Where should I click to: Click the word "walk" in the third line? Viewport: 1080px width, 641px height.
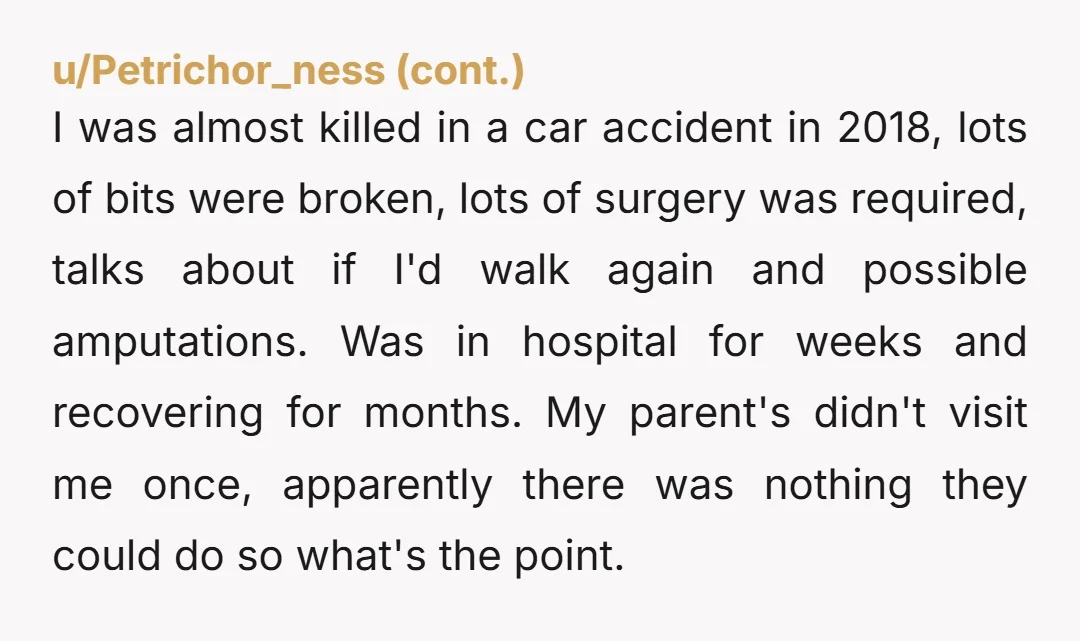[x=525, y=270]
